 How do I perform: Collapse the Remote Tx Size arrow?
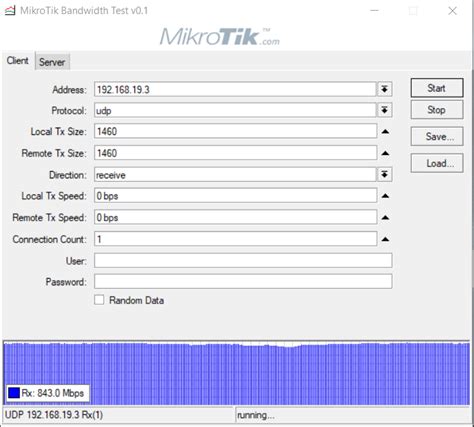[385, 153]
